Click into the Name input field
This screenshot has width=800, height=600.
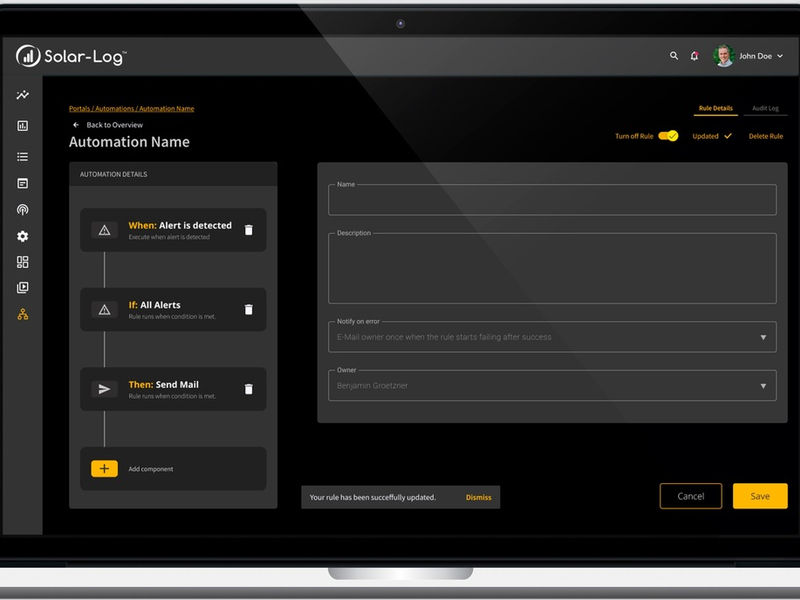click(x=552, y=200)
